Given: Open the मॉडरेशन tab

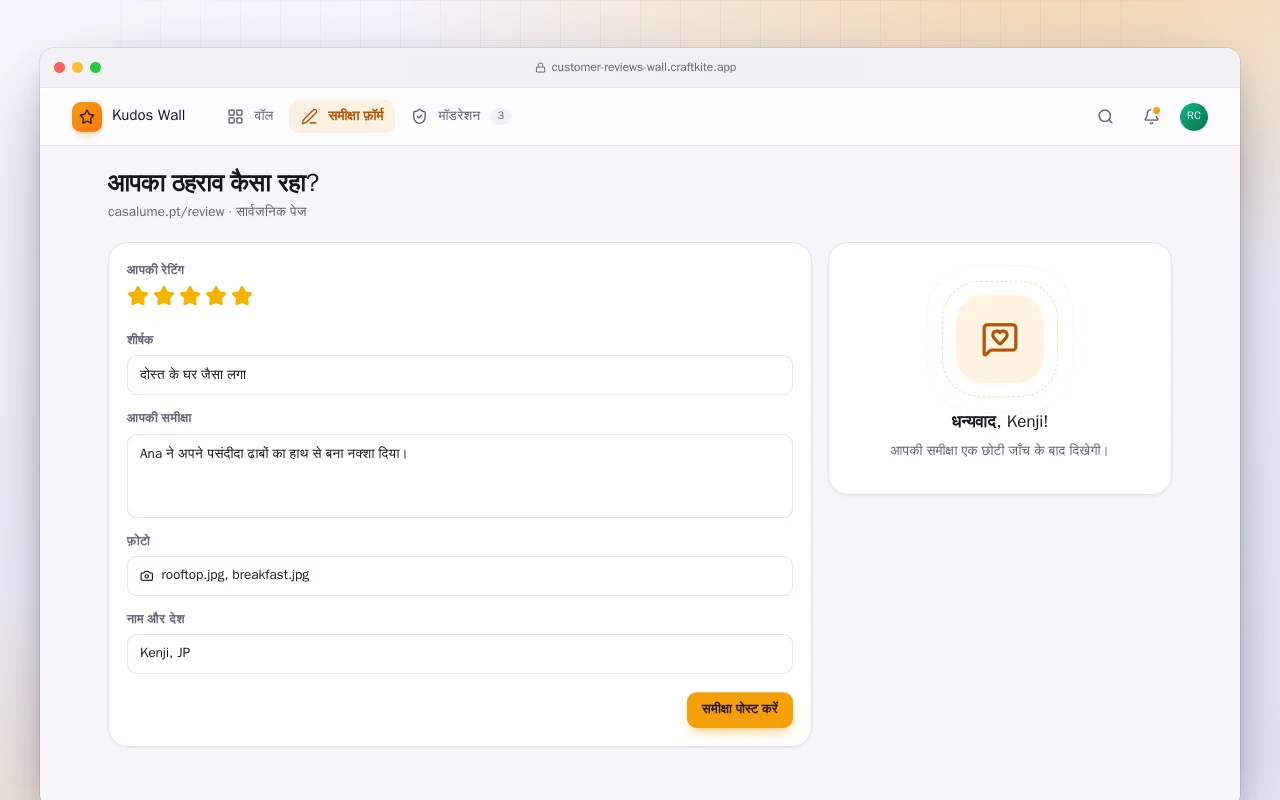Looking at the screenshot, I should [x=461, y=117].
